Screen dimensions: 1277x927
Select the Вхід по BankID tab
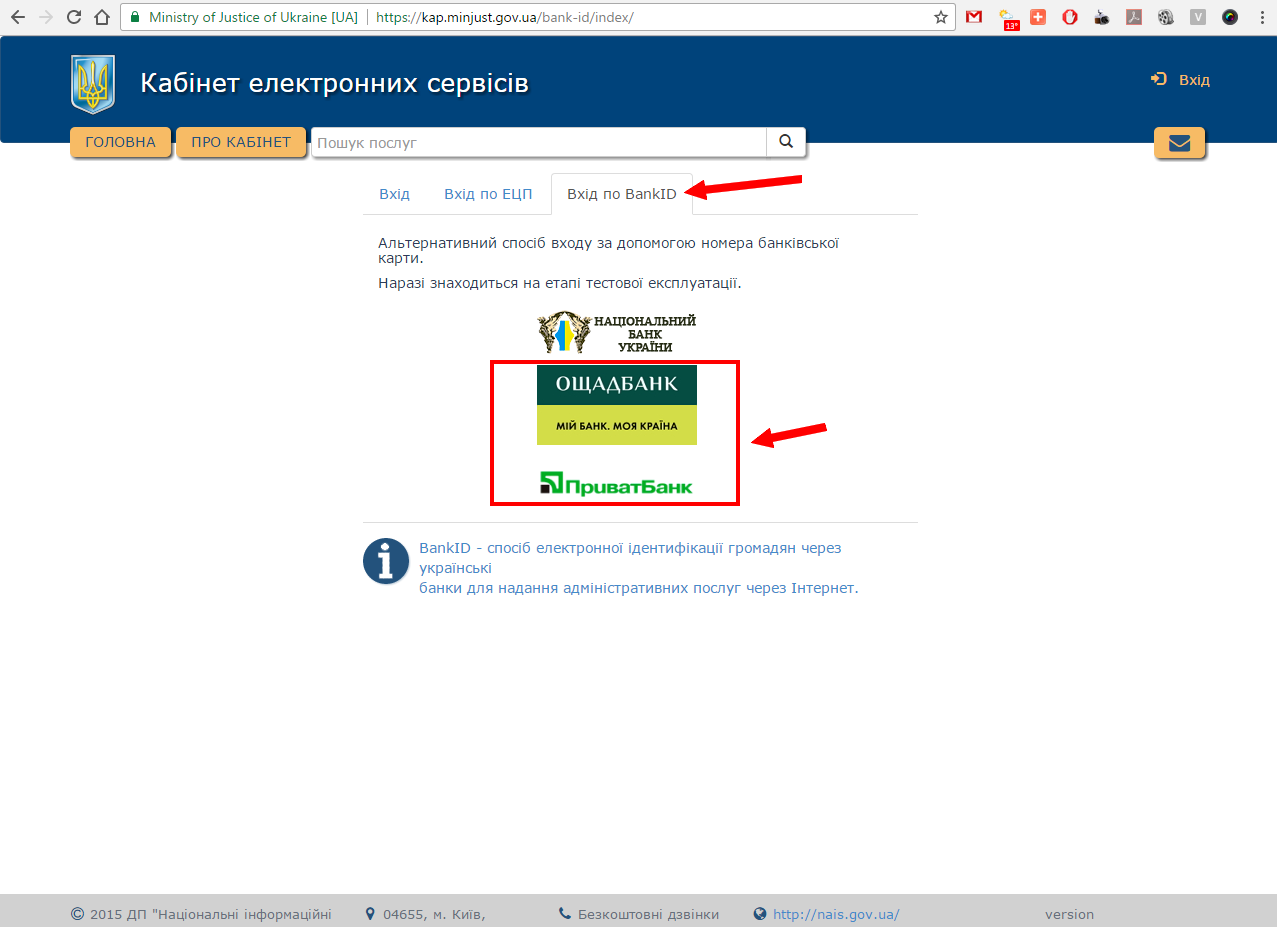point(622,193)
